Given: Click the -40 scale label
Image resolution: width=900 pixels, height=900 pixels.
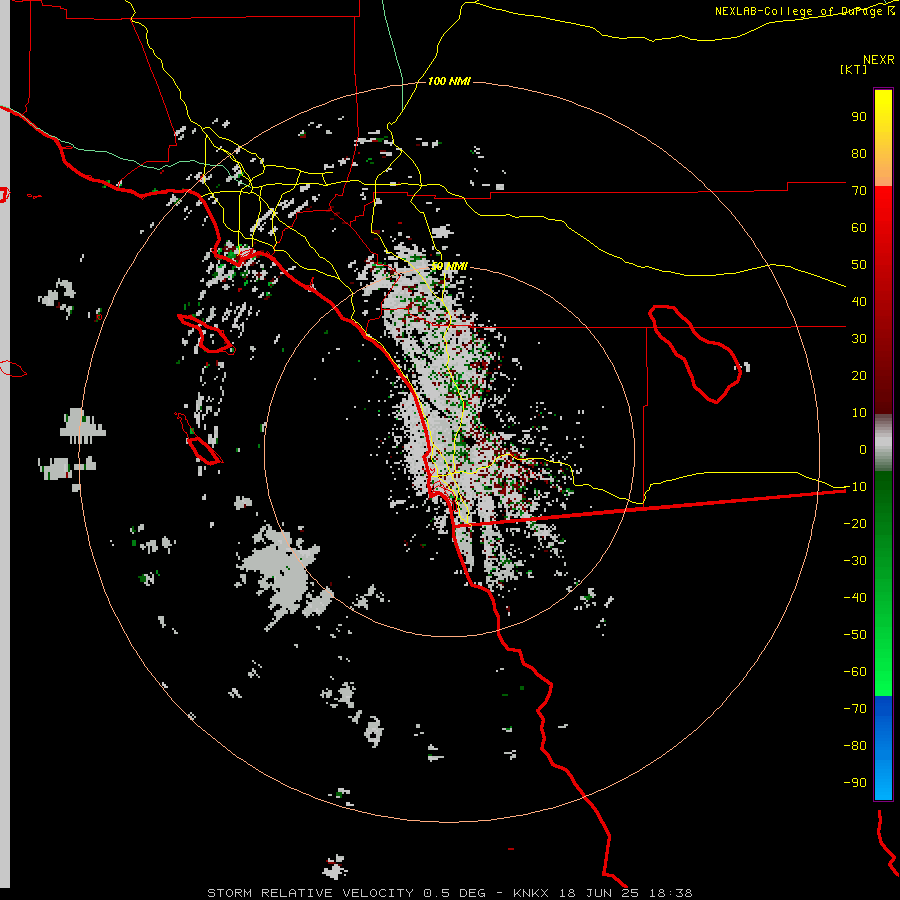Looking at the screenshot, I should [855, 598].
